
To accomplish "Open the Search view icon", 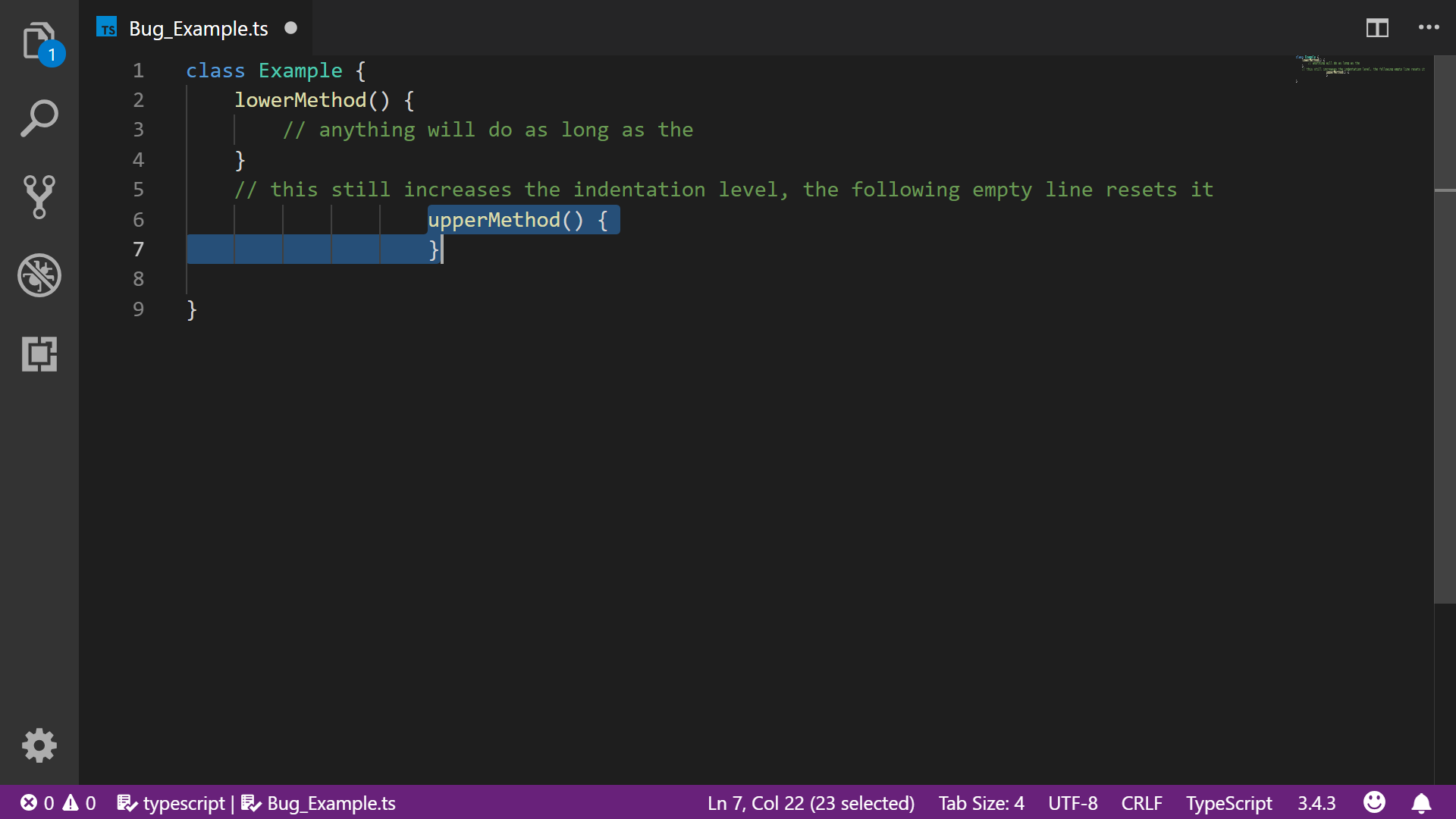I will coord(39,119).
